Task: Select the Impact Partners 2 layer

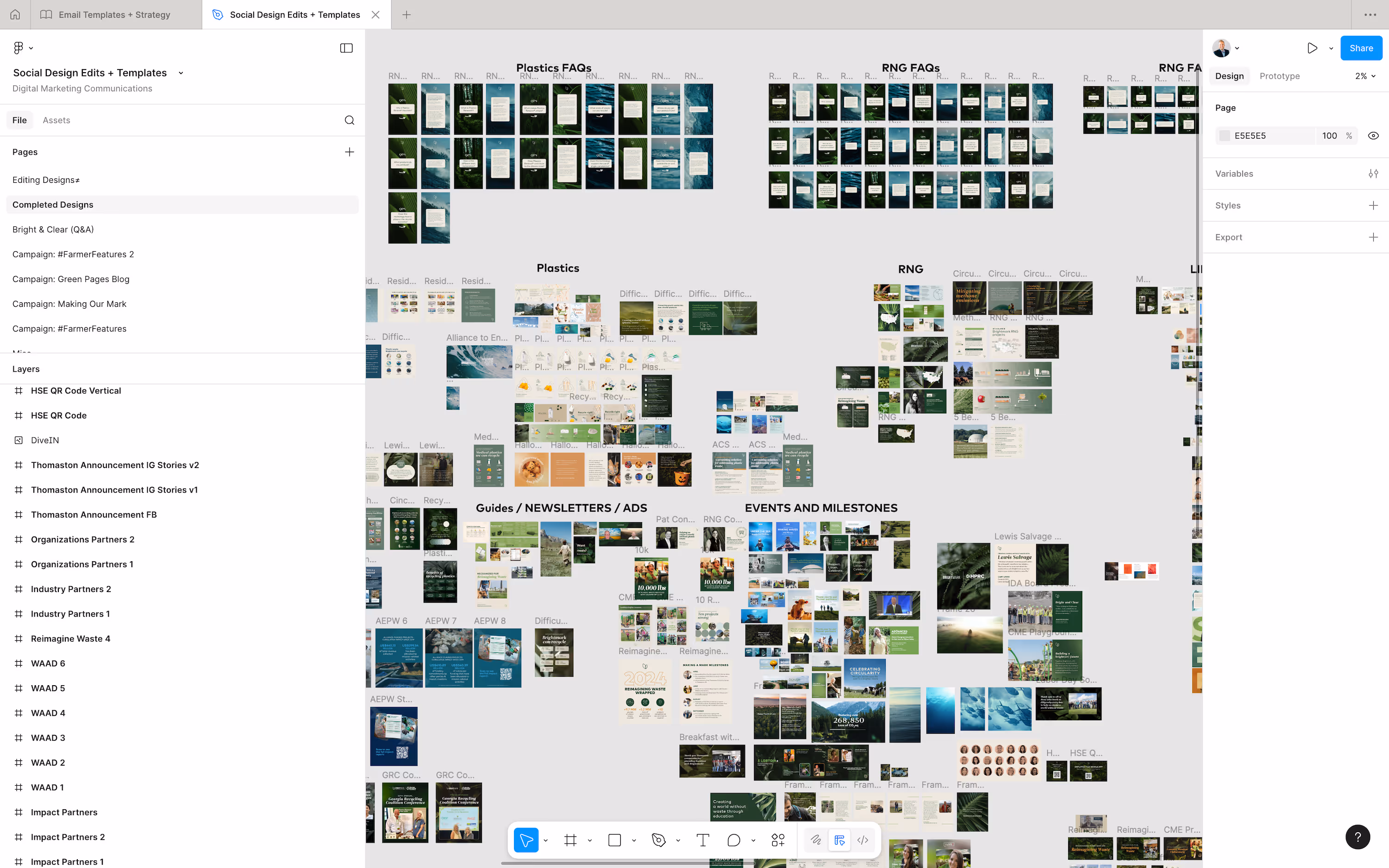Action: coord(182,837)
